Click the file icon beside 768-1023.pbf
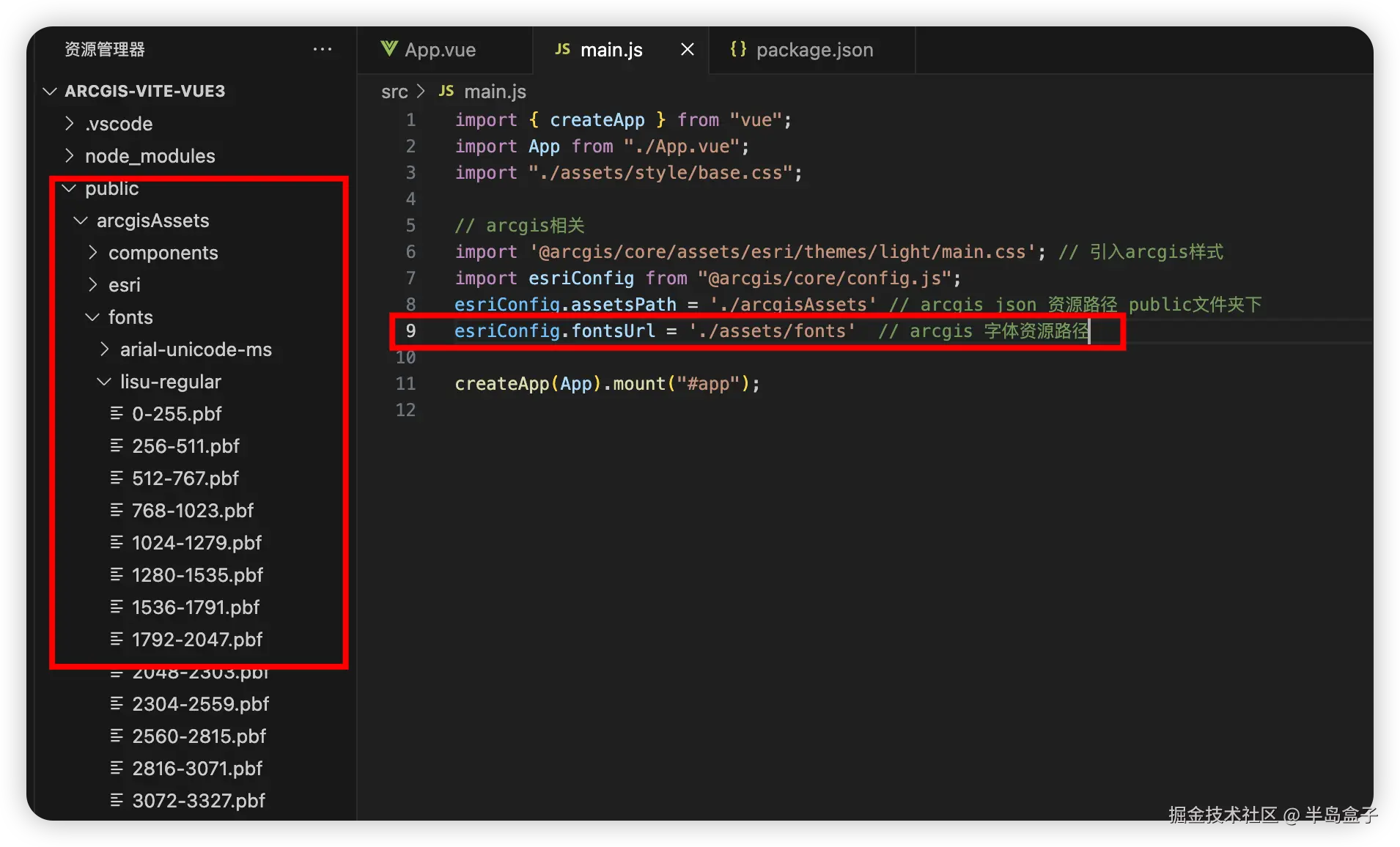Viewport: 1400px width, 847px height. coord(117,510)
